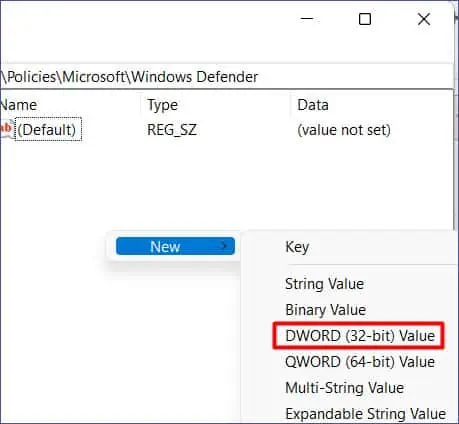Click the Data column header
459x424 pixels.
click(x=313, y=105)
